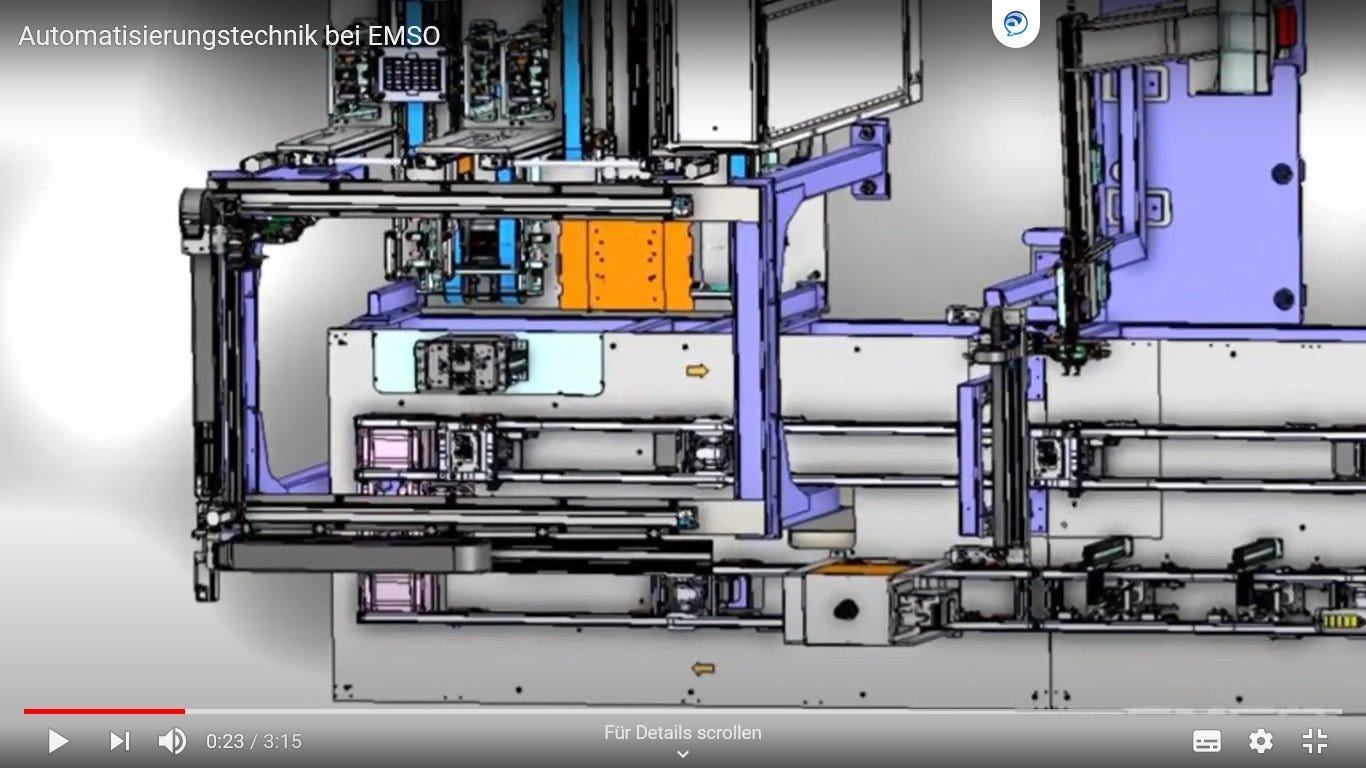1366x768 pixels.
Task: Open the player settings gear
Action: [1261, 741]
